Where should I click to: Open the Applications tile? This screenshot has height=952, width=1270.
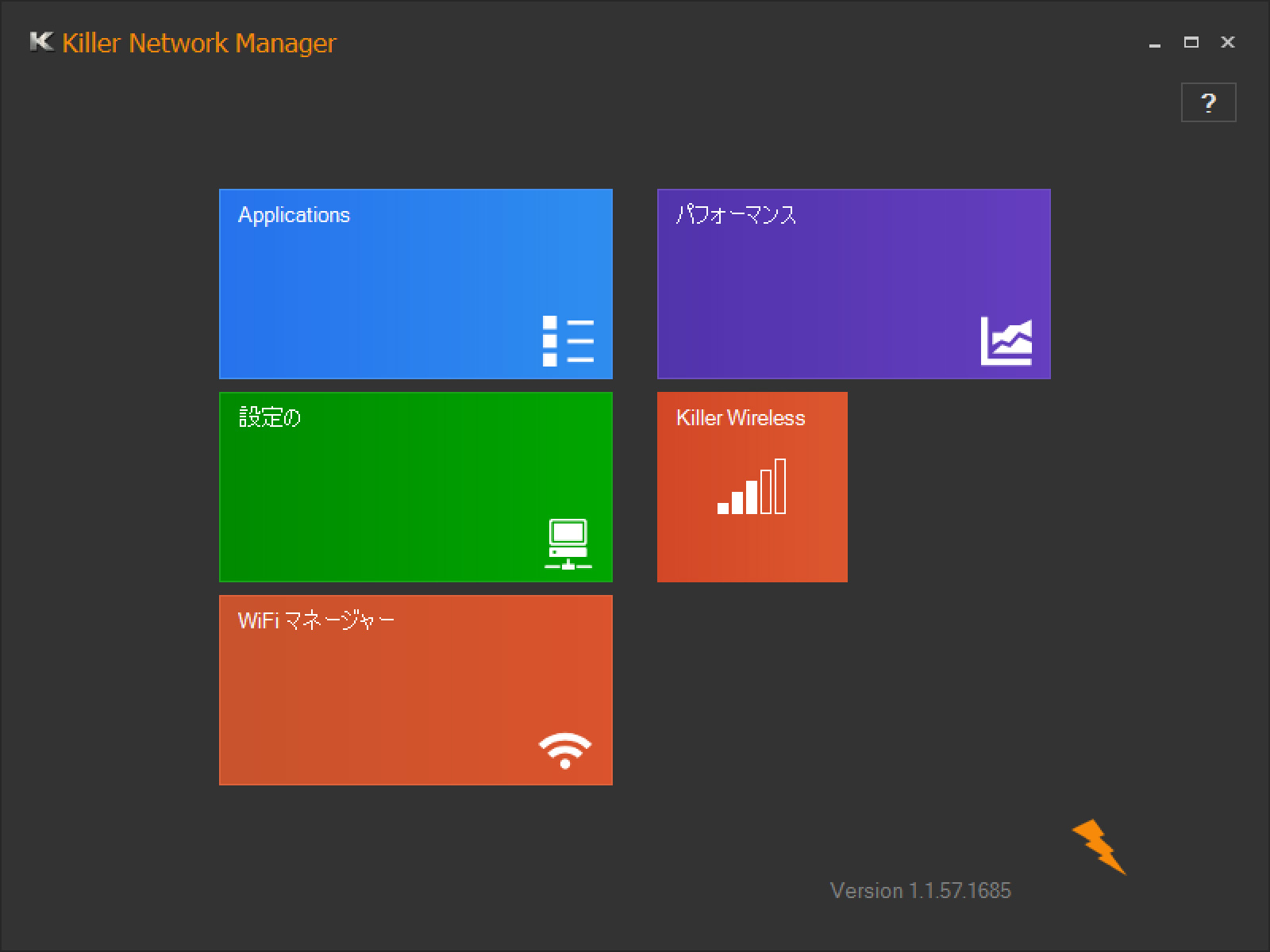pyautogui.click(x=416, y=284)
